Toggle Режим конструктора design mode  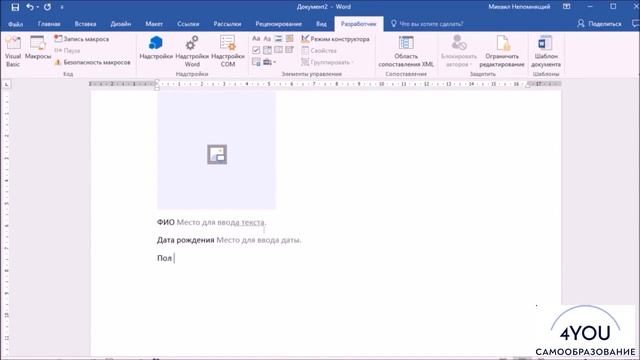[335, 39]
